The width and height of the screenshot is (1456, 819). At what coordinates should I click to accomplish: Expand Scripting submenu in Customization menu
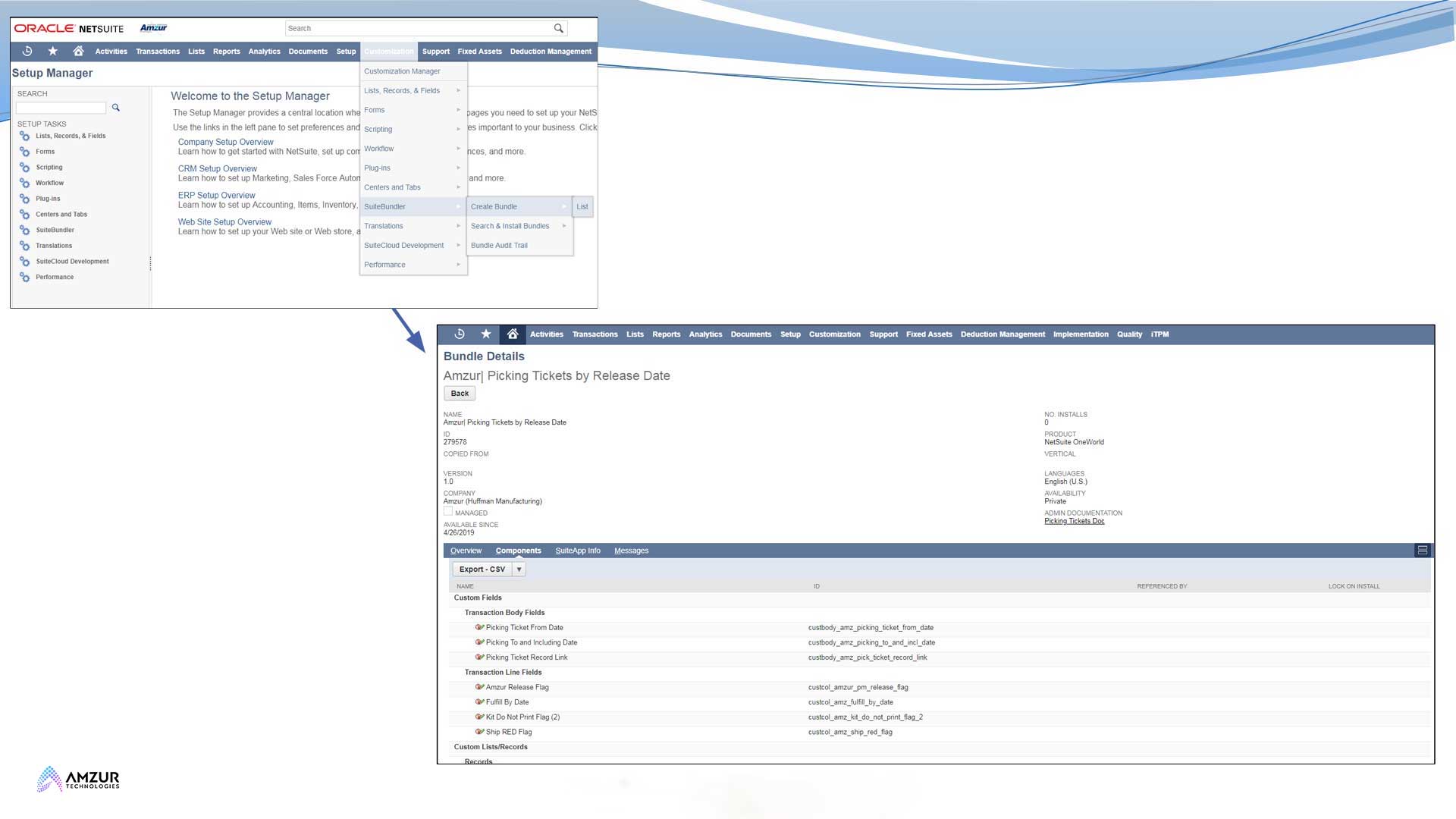458,129
